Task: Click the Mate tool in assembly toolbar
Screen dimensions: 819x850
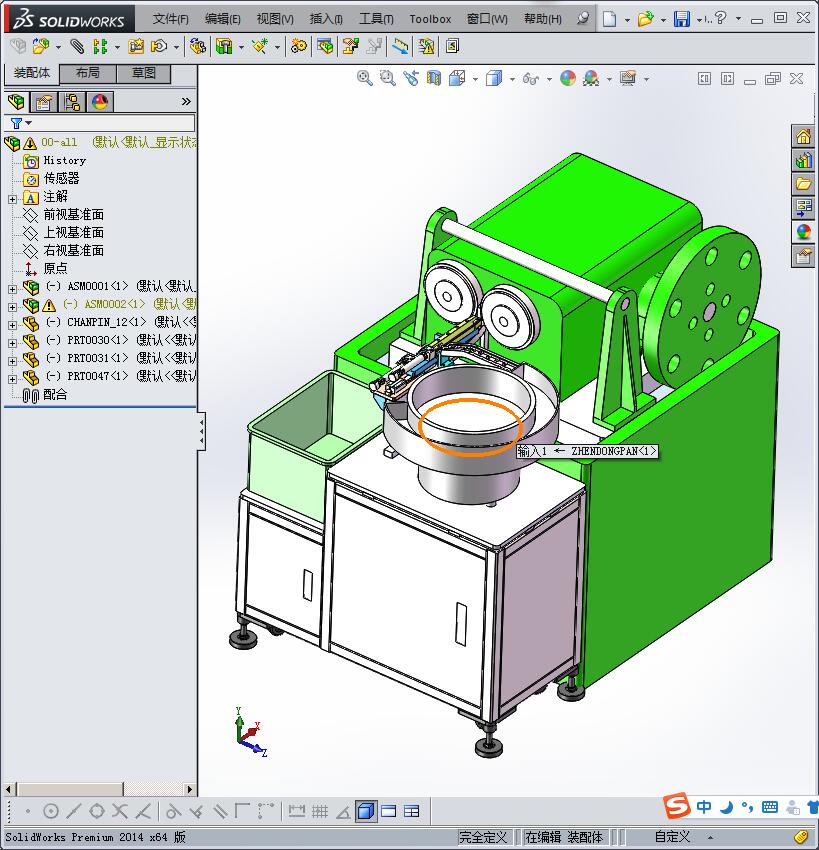Action: coord(76,46)
